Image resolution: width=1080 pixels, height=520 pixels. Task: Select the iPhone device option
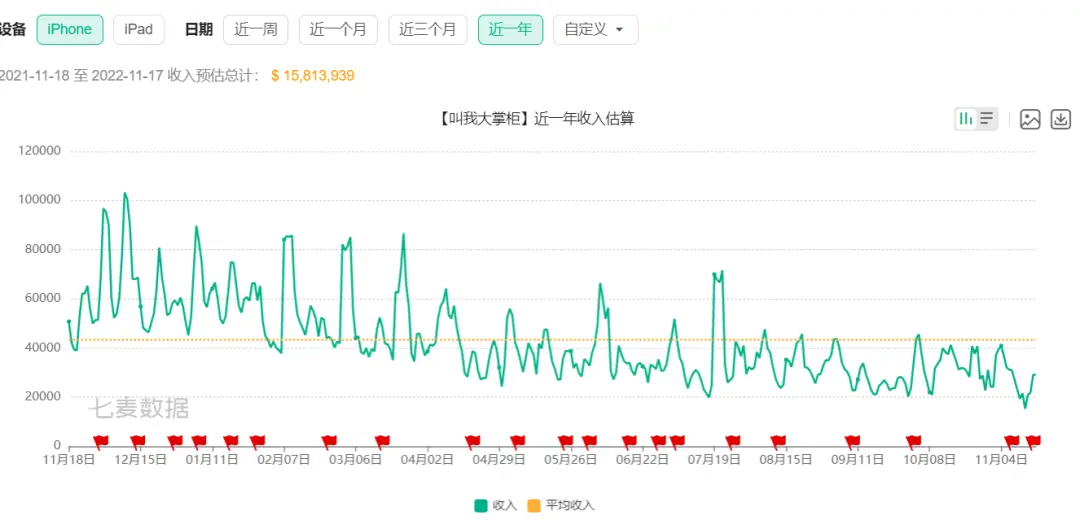click(70, 30)
